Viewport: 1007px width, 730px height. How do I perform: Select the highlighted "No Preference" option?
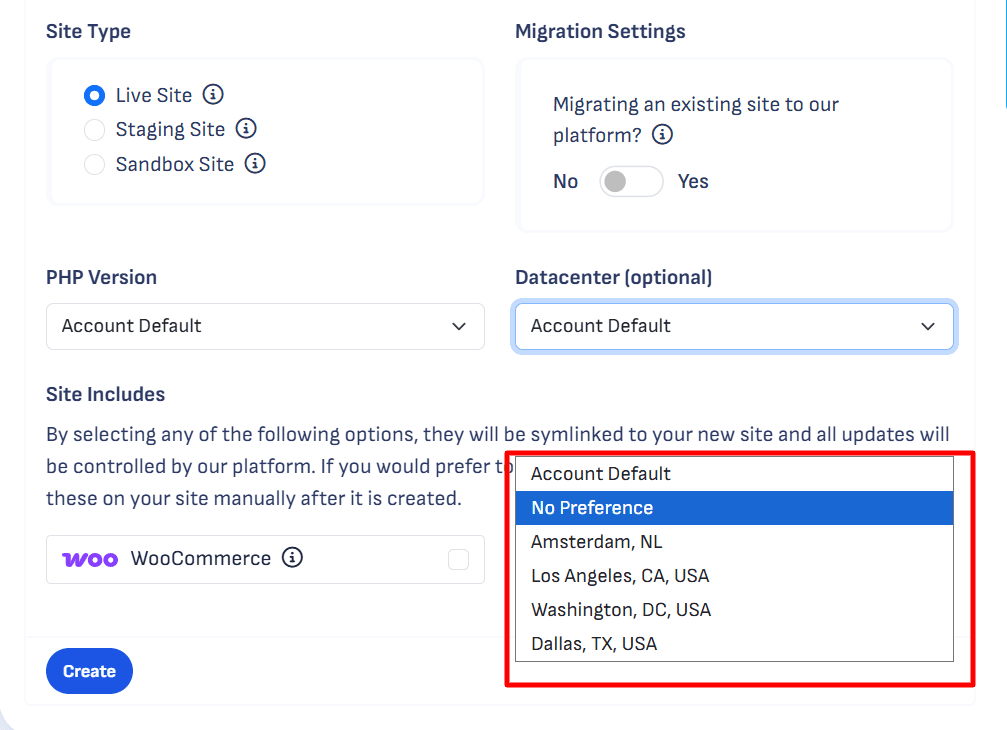[x=591, y=507]
